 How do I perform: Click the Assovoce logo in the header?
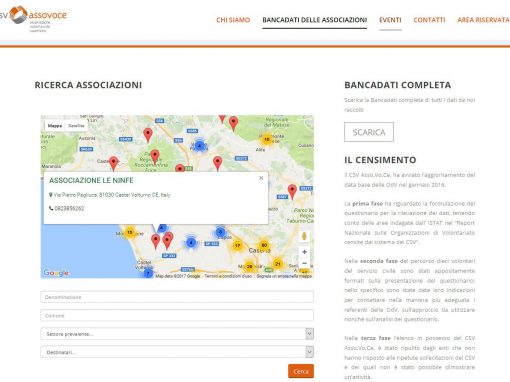(33, 18)
